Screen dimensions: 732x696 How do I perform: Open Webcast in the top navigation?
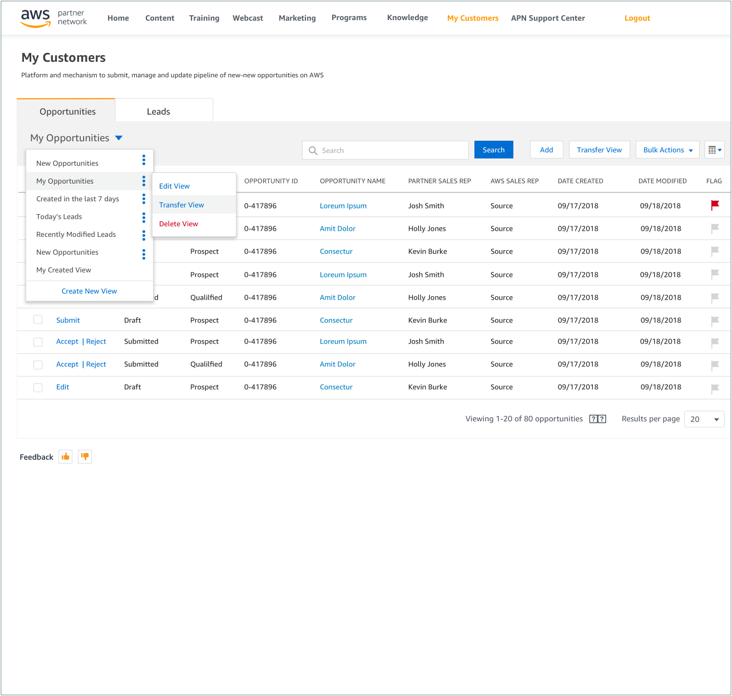point(247,18)
